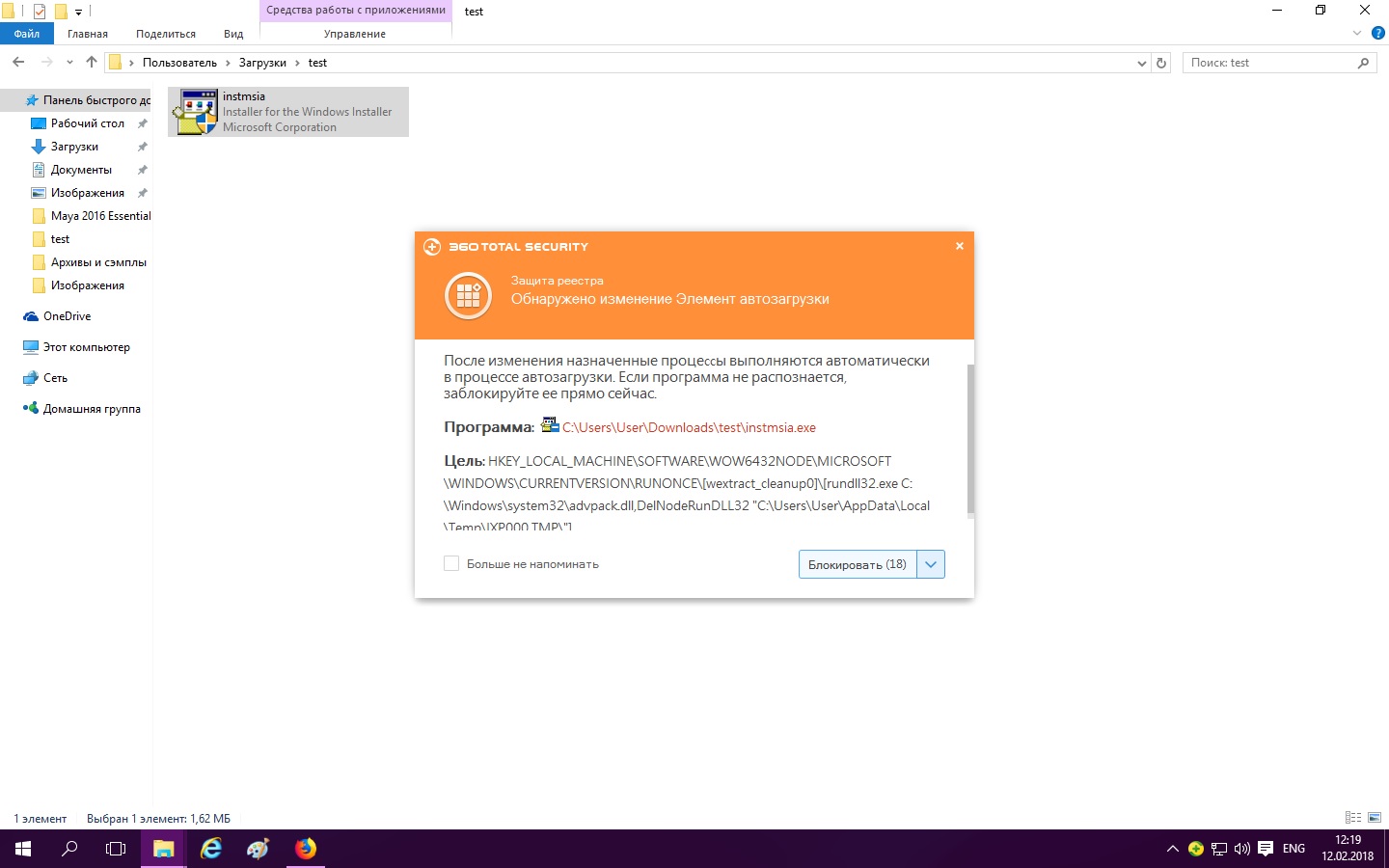
Task: Open OneDrive in the navigation pane
Action: pos(67,316)
